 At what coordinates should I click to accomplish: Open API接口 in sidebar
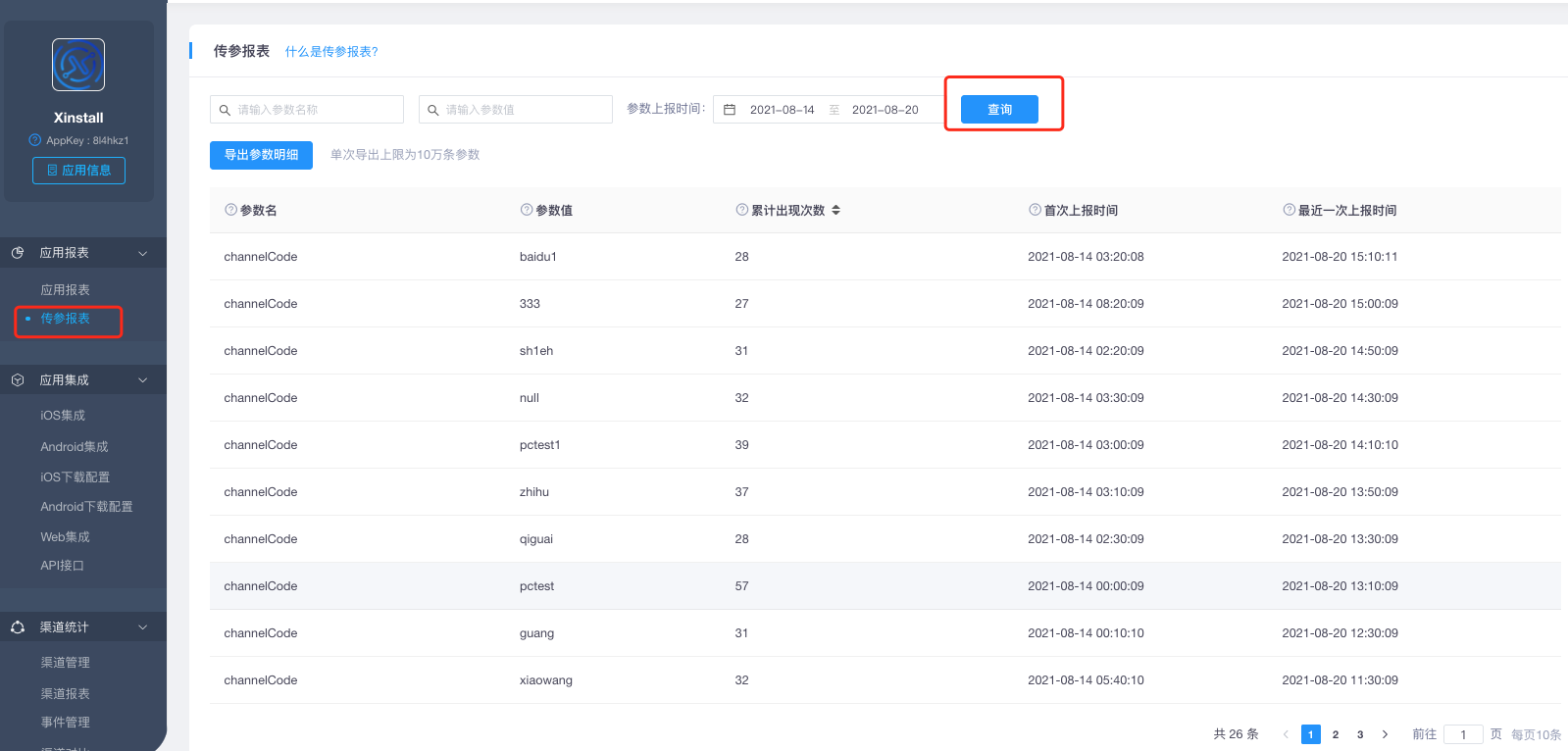point(62,566)
